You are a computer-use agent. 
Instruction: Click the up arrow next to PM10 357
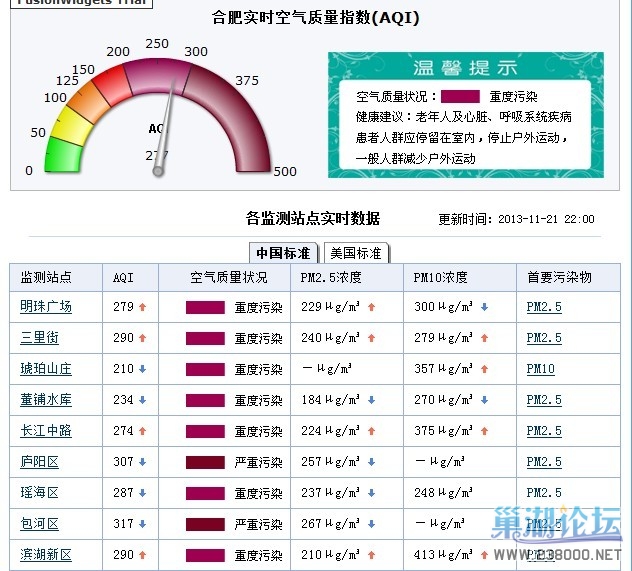click(x=484, y=369)
